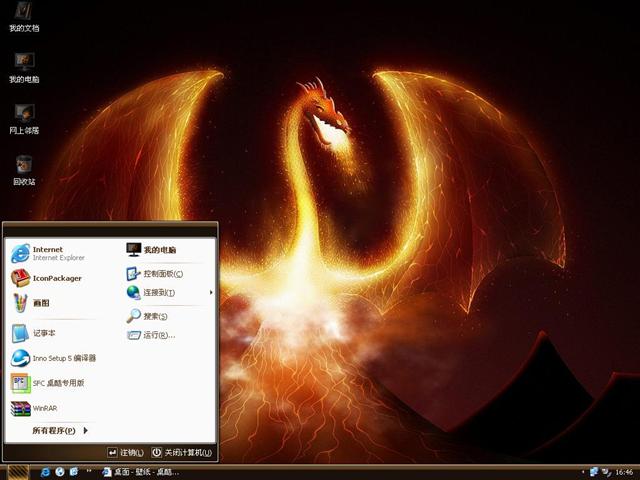Click the 我的电脑 desktop icon
The image size is (640, 480).
pos(24,65)
